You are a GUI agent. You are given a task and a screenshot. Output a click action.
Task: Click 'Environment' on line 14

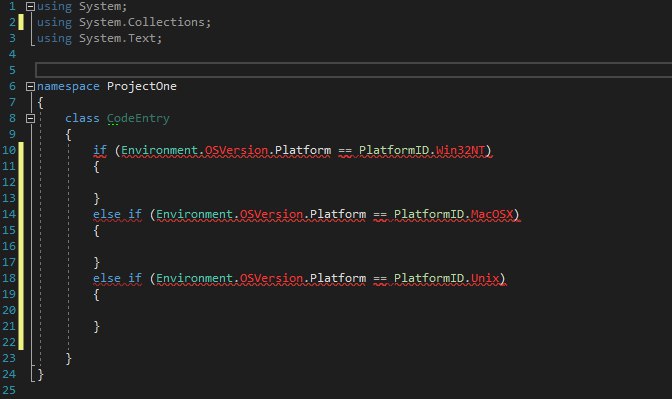click(194, 214)
